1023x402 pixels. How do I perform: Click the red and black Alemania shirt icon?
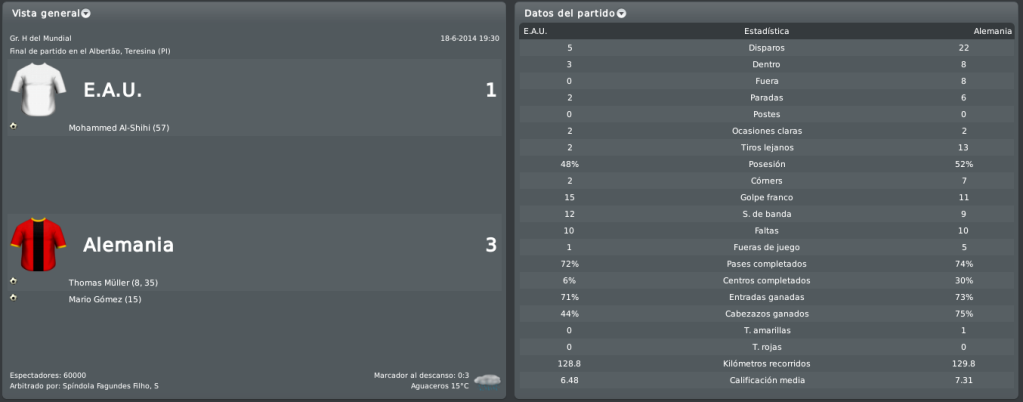38,244
